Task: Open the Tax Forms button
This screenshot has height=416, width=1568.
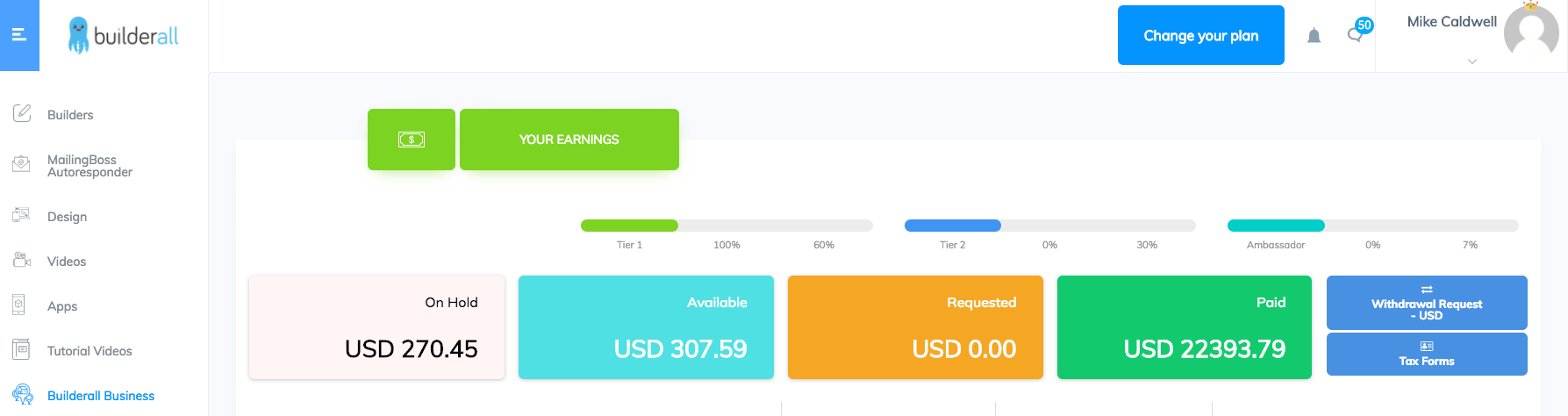Action: coord(1427,354)
